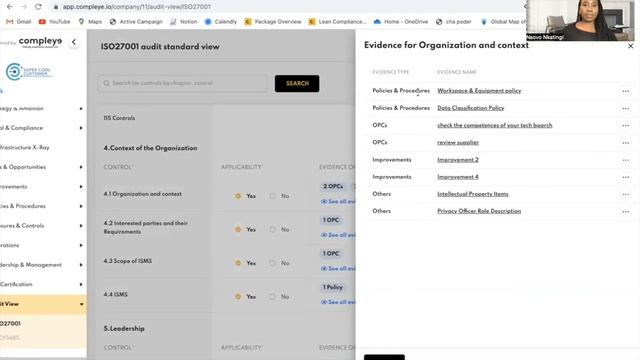The width and height of the screenshot is (640, 360).
Task: Open the cha poder bookmark
Action: [453, 22]
